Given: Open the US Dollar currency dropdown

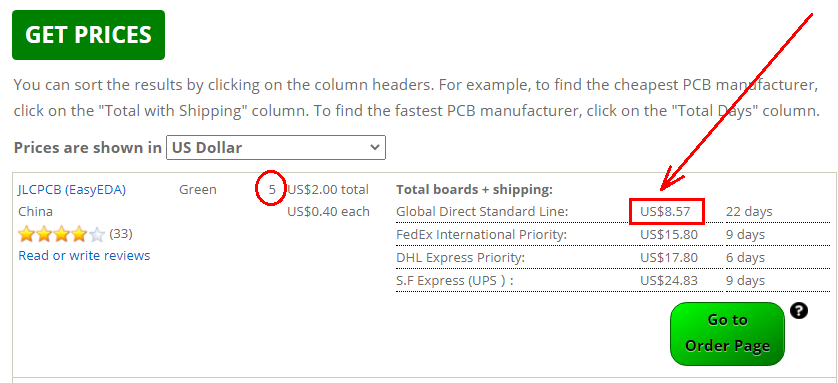Looking at the screenshot, I should pos(276,147).
